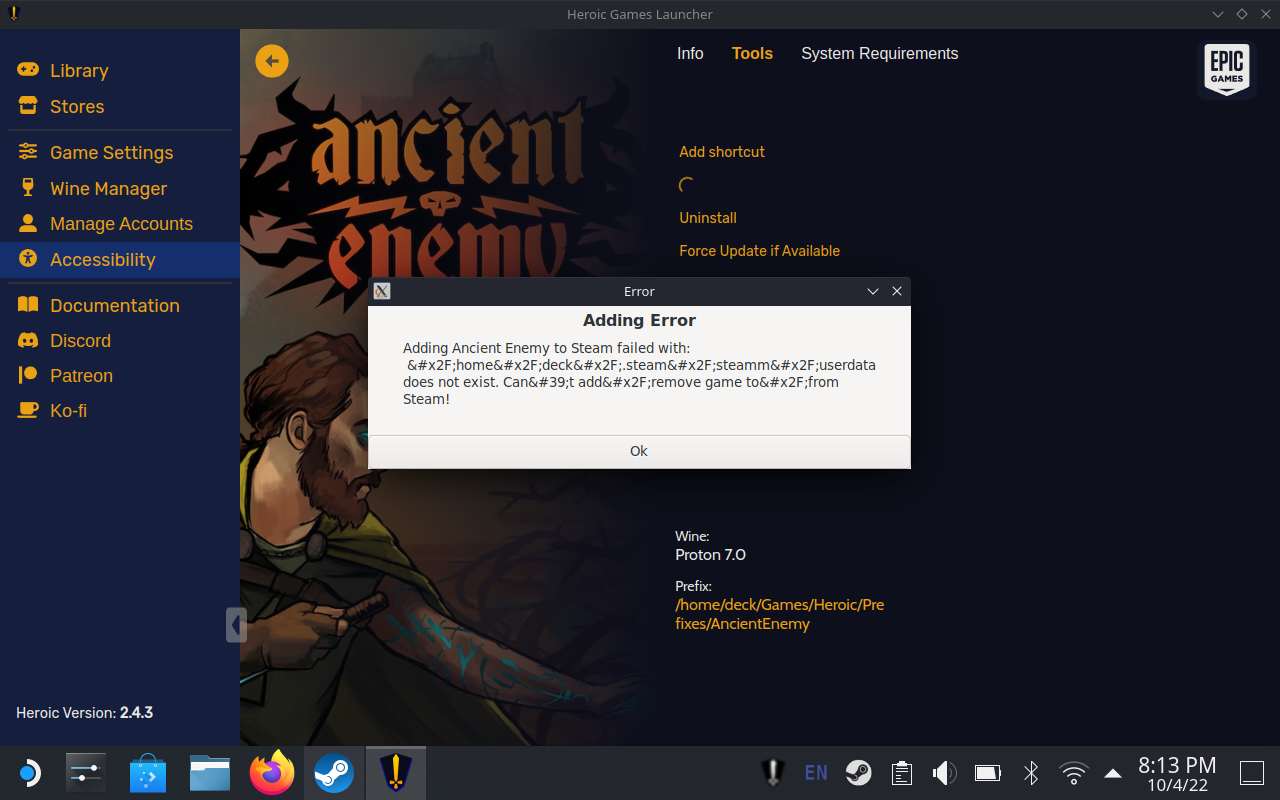The height and width of the screenshot is (800, 1280).
Task: Open the clipboard manager in the tray
Action: pyautogui.click(x=901, y=772)
